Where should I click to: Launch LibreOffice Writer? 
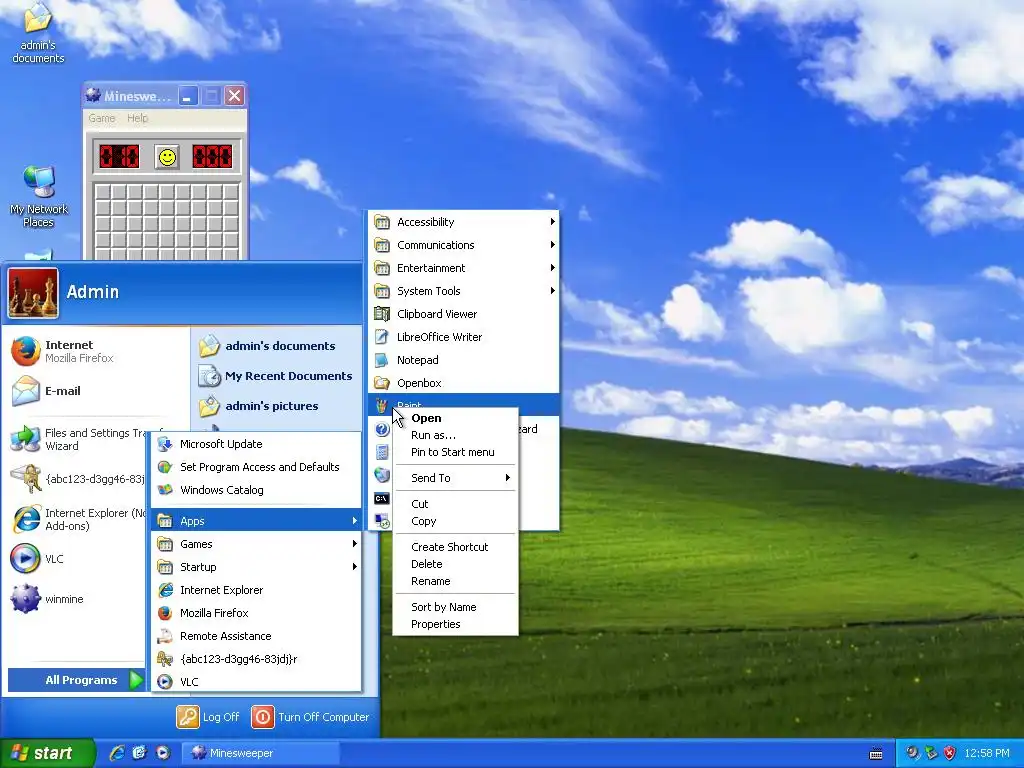coord(464,337)
